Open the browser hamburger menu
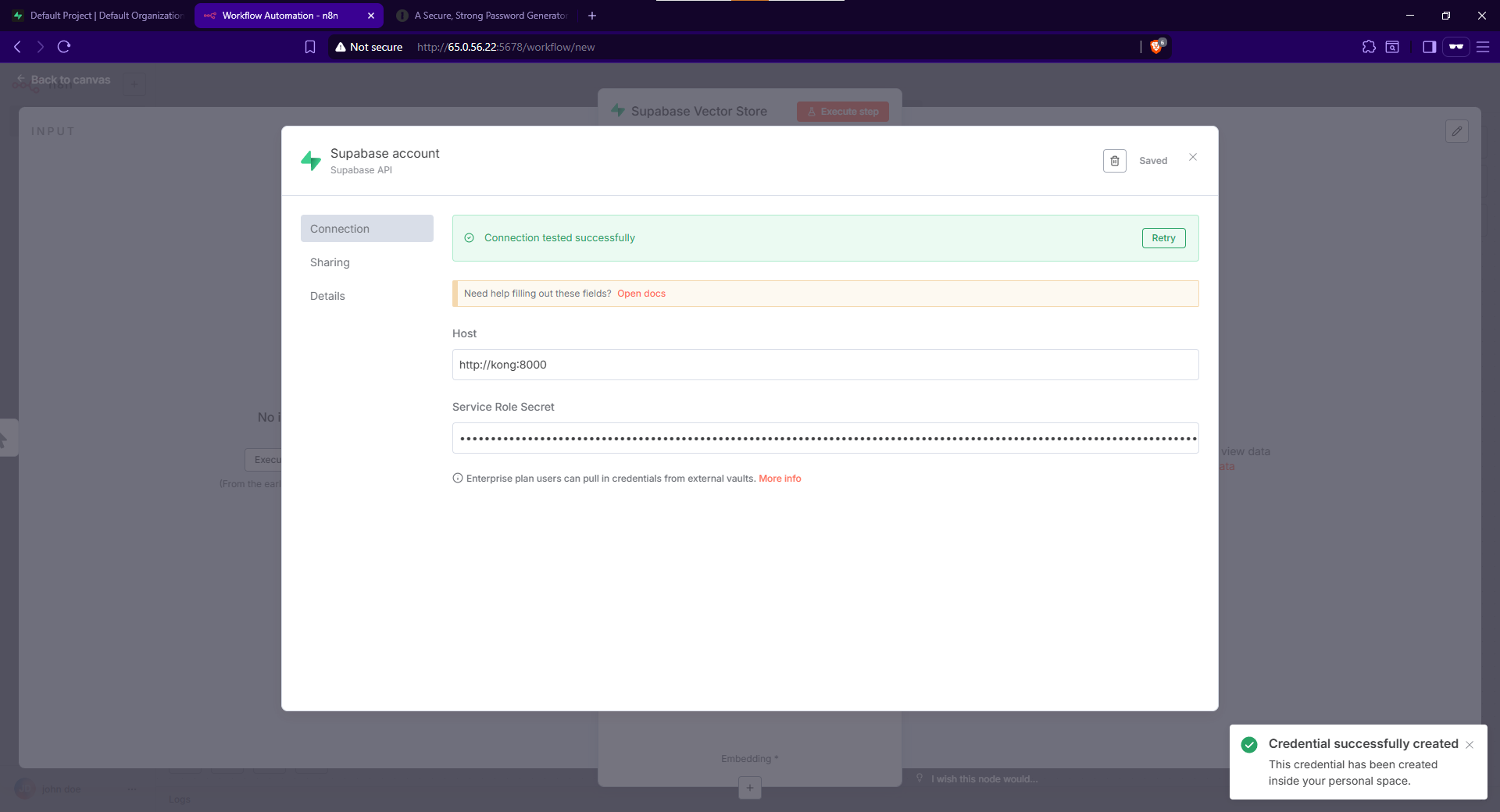 pos(1483,47)
